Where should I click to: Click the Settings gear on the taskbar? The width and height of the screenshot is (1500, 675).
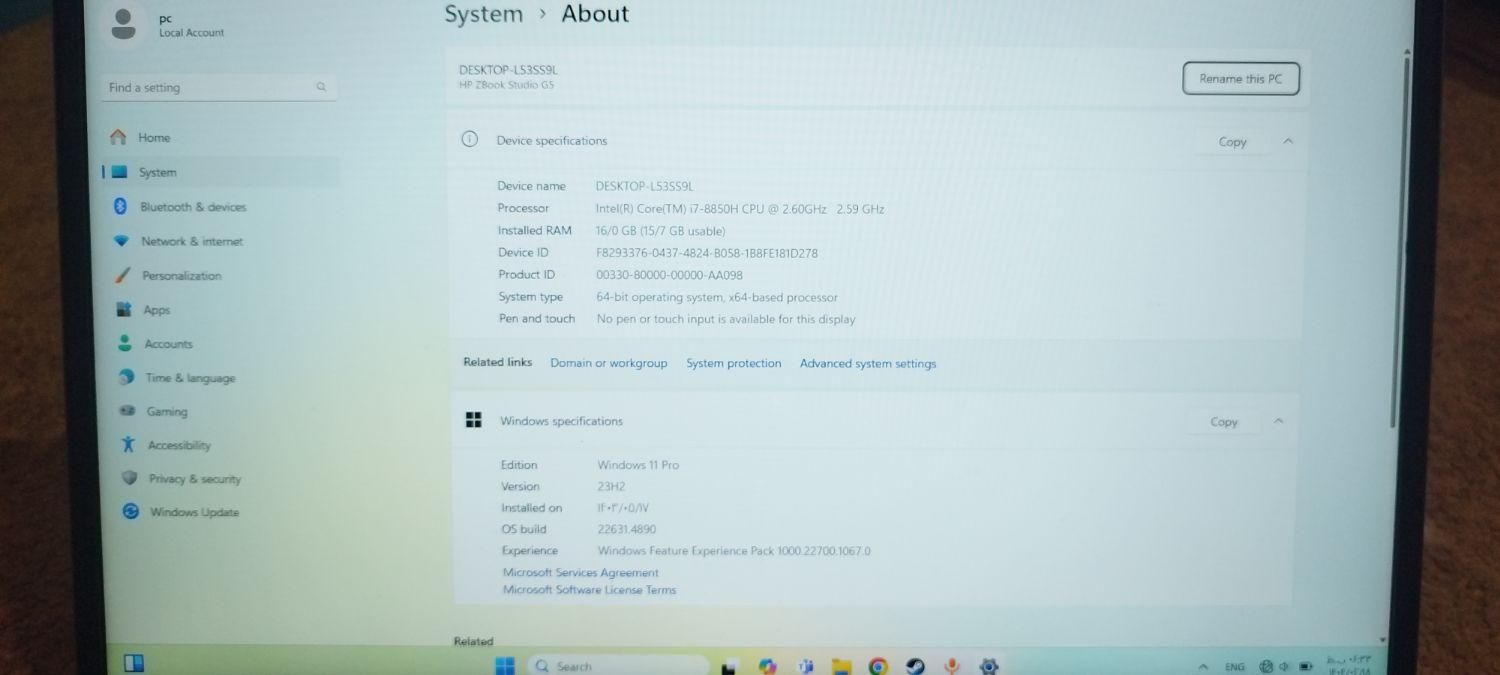coord(989,667)
